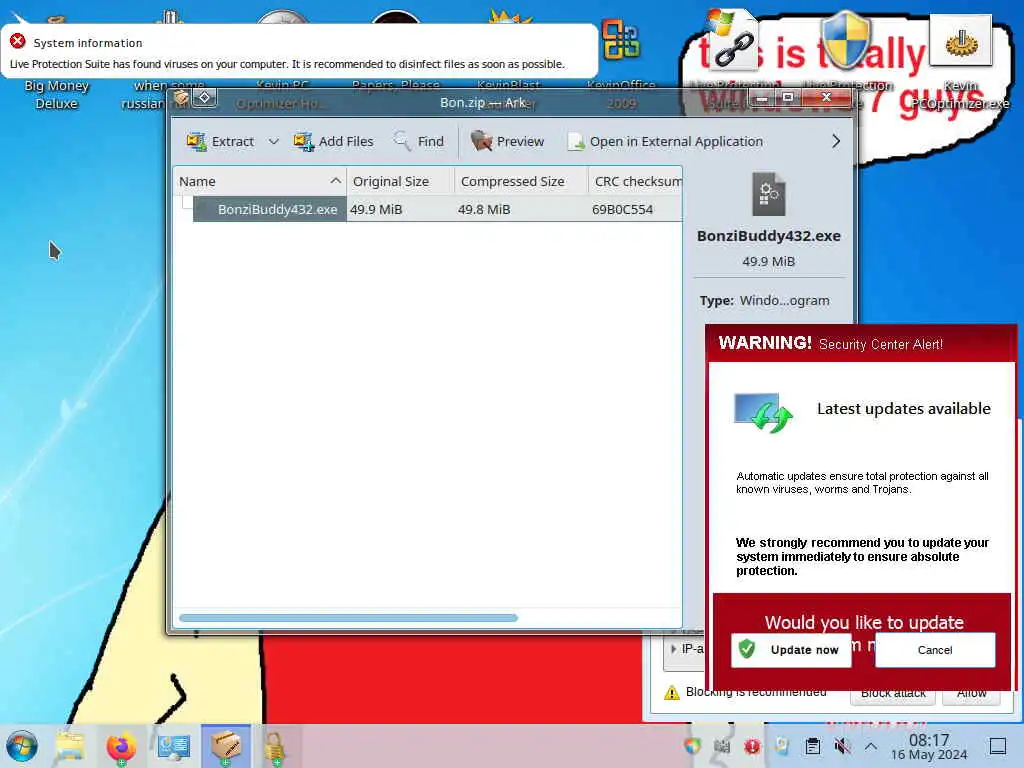The image size is (1024, 768).
Task: Click Allow button behind alert
Action: [x=971, y=694]
